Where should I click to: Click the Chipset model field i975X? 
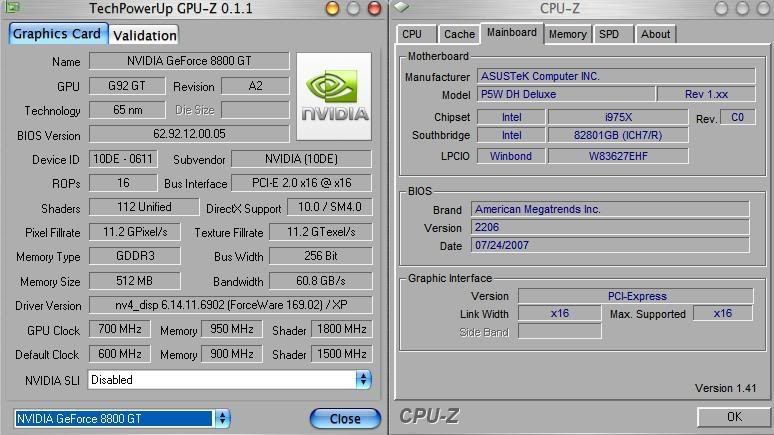tap(618, 117)
